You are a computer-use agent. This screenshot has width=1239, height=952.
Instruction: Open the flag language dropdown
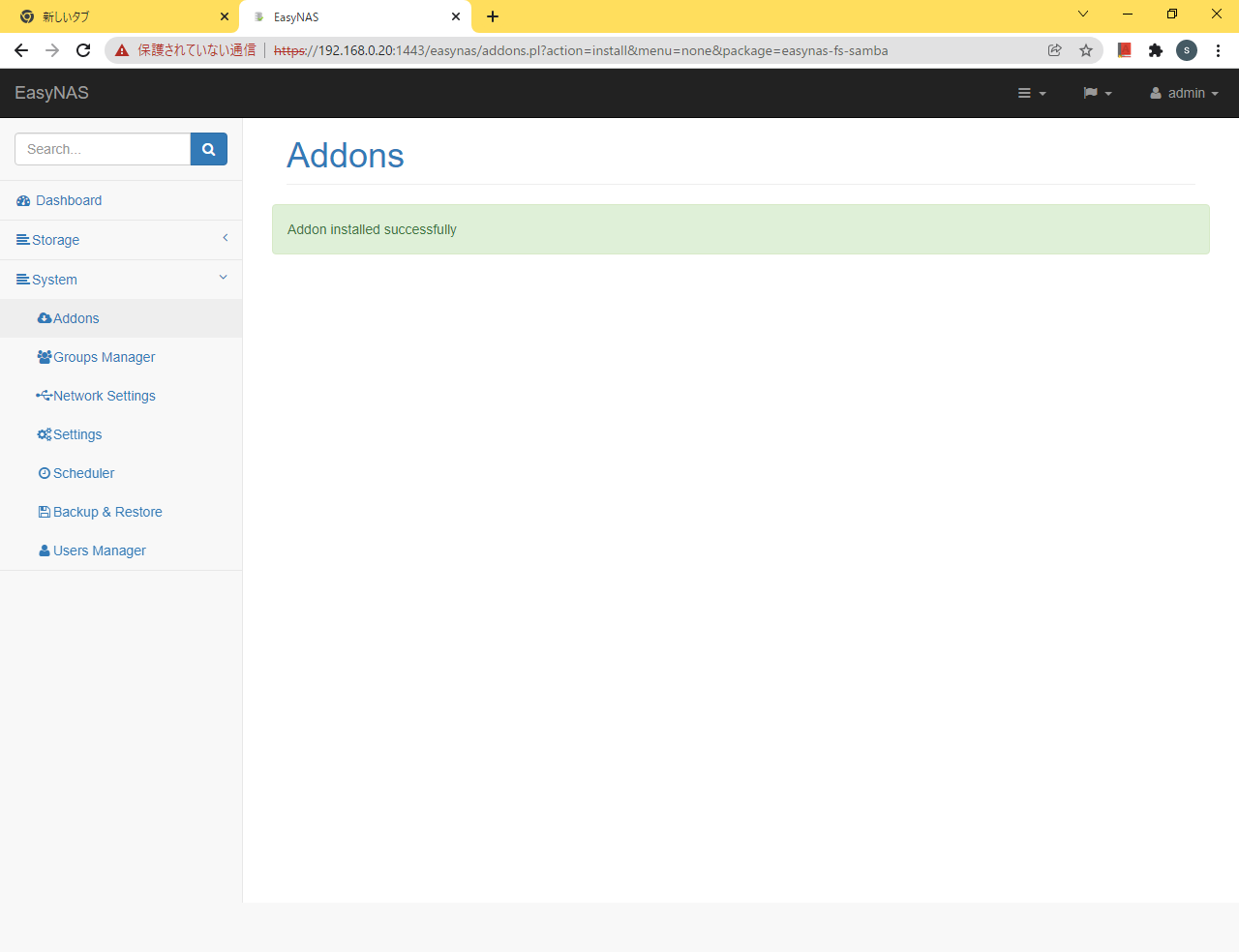1097,93
